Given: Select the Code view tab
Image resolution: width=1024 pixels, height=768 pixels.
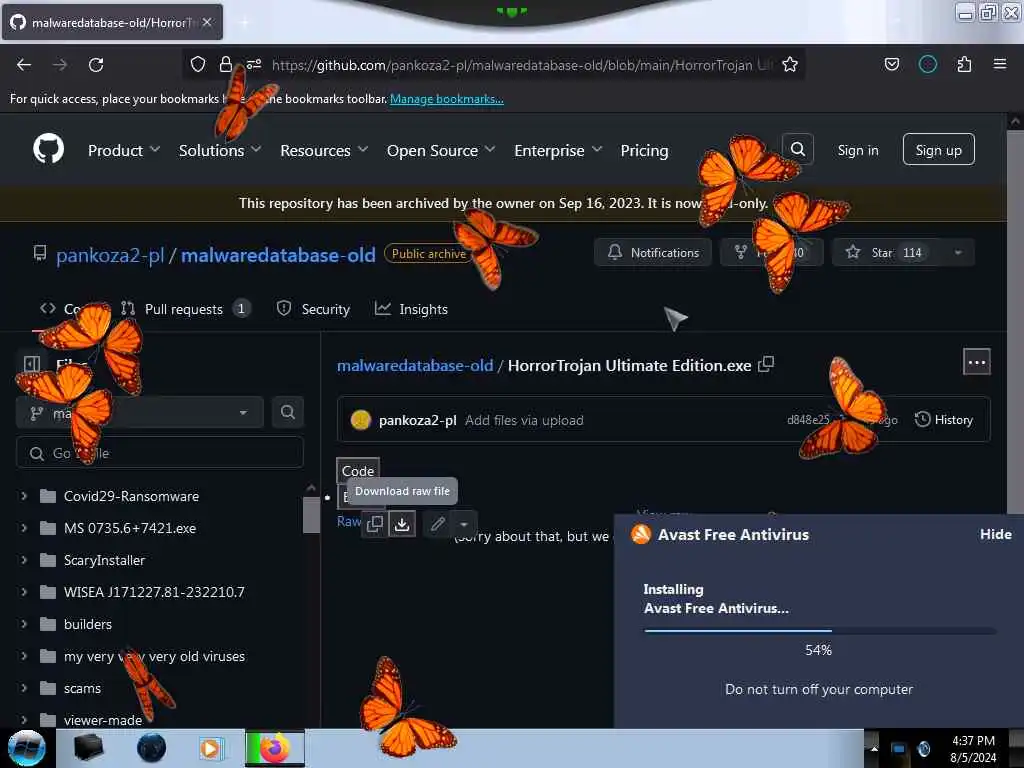Looking at the screenshot, I should pos(358,471).
